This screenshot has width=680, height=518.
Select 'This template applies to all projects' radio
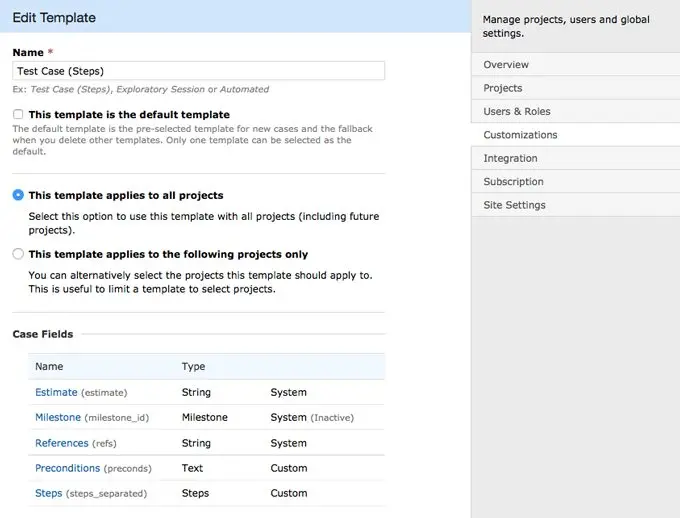[18, 195]
